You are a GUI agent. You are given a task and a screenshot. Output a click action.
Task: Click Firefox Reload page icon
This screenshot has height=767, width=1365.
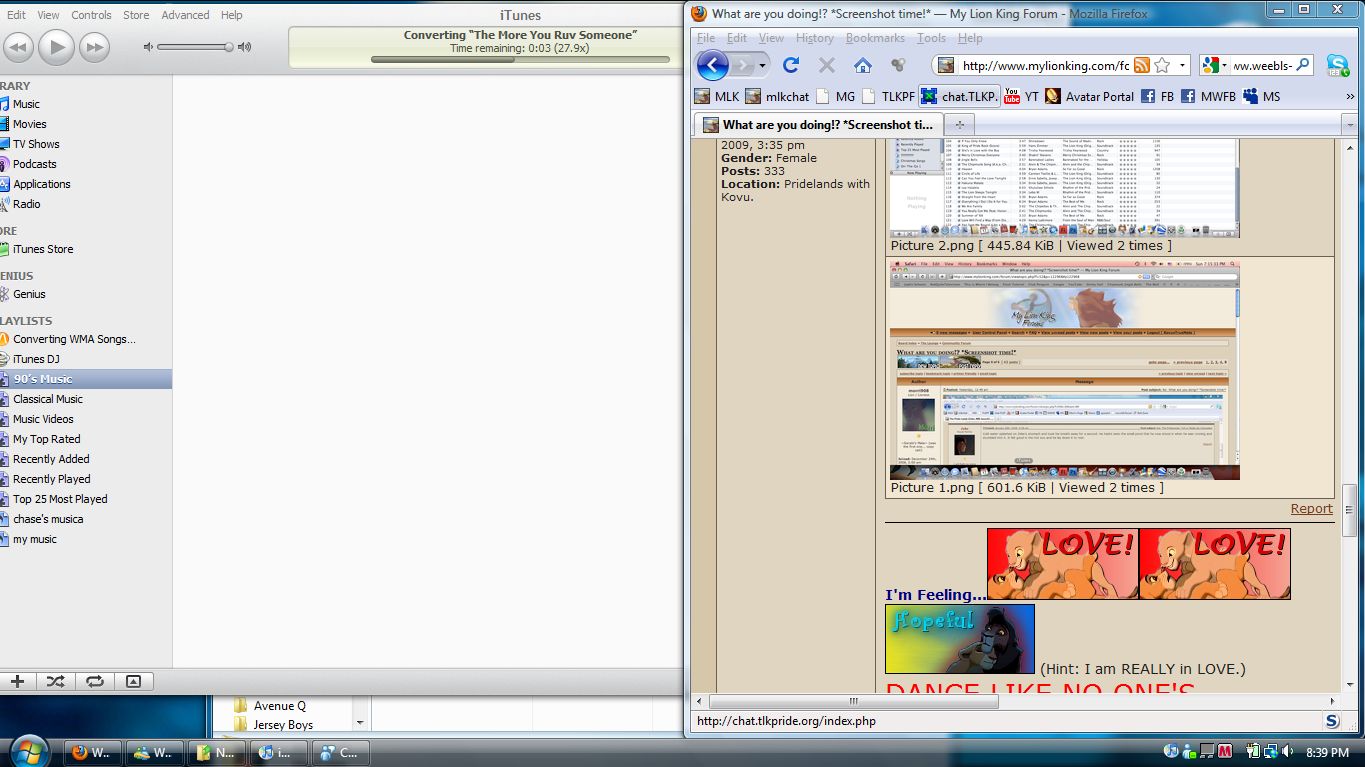point(791,65)
